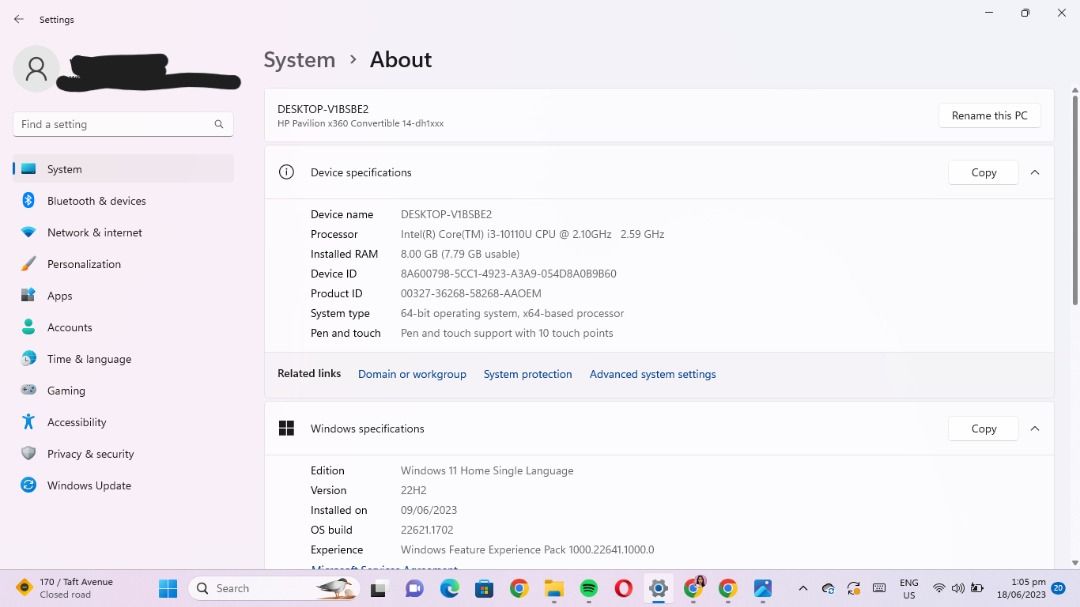
Task: Copy the device specifications
Action: (x=983, y=173)
